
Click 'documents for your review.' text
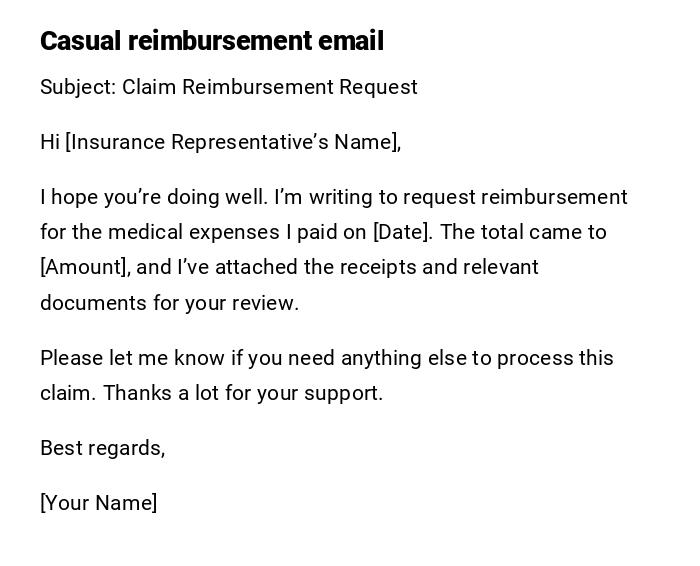[x=169, y=303]
